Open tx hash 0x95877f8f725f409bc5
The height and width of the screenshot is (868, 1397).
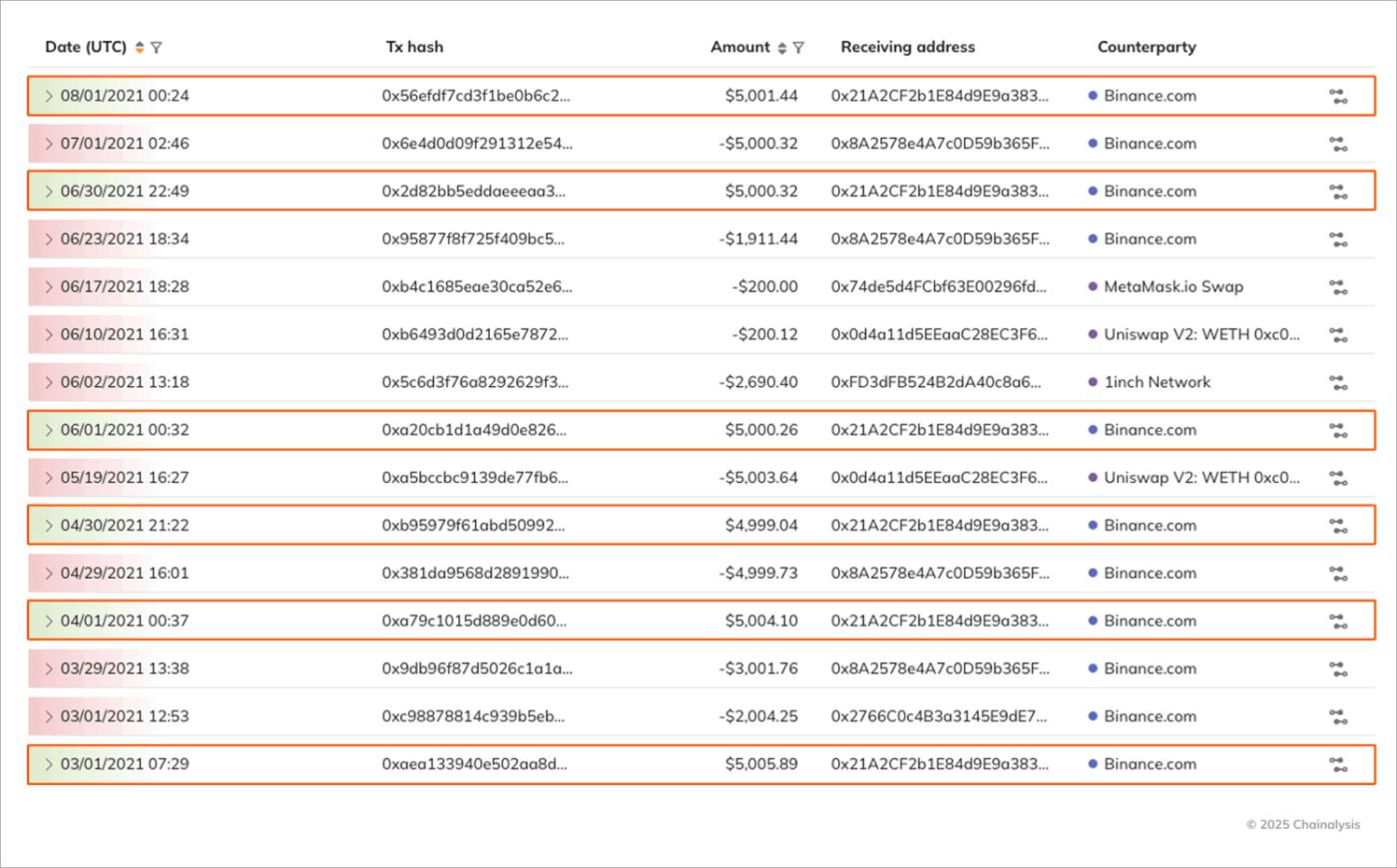pos(473,239)
